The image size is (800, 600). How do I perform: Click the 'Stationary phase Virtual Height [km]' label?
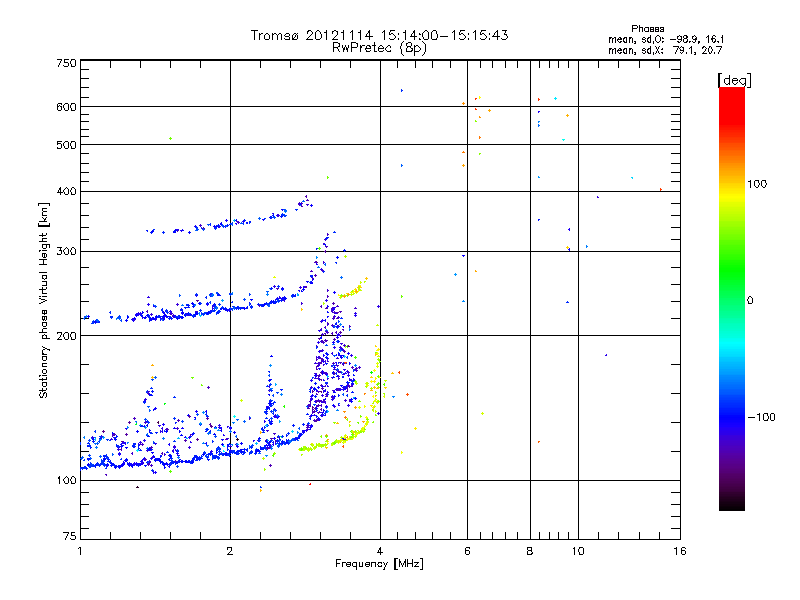44,300
